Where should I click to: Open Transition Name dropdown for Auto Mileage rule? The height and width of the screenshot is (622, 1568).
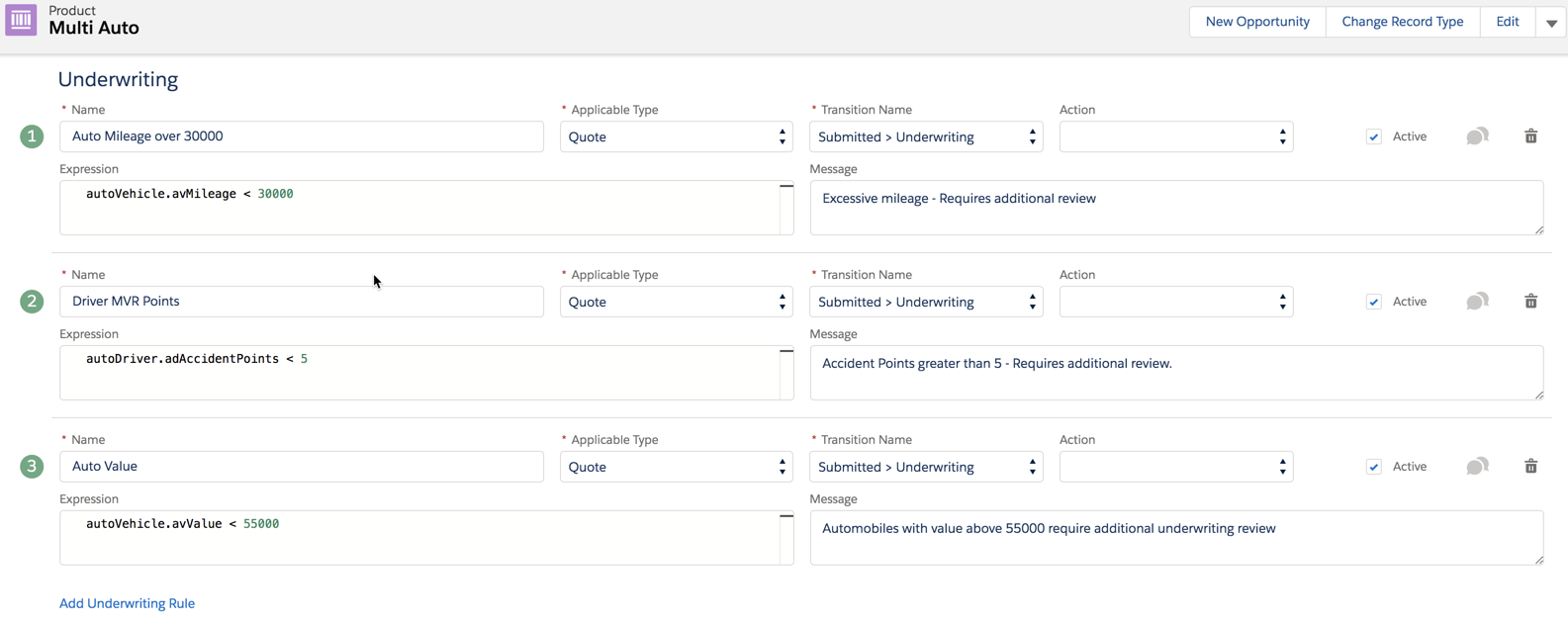926,136
